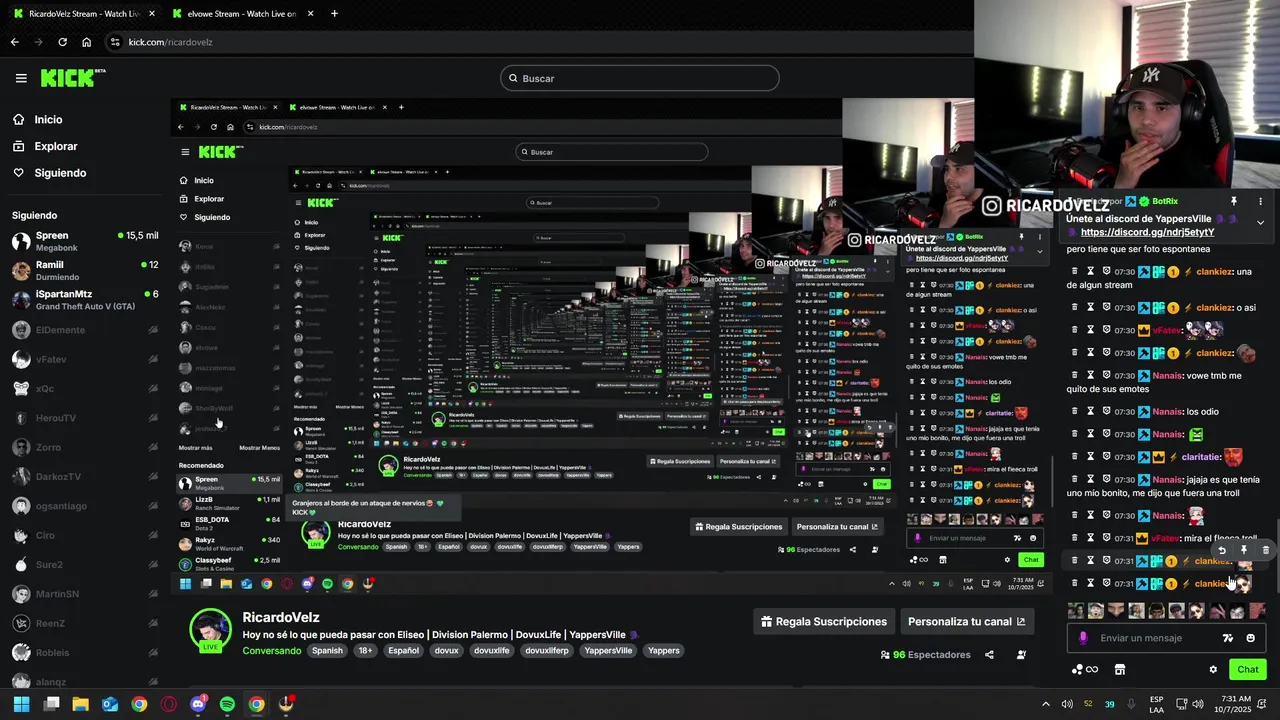Show the 96 Espectadores viewer list
Viewport: 1280px width, 720px height.
pos(925,655)
